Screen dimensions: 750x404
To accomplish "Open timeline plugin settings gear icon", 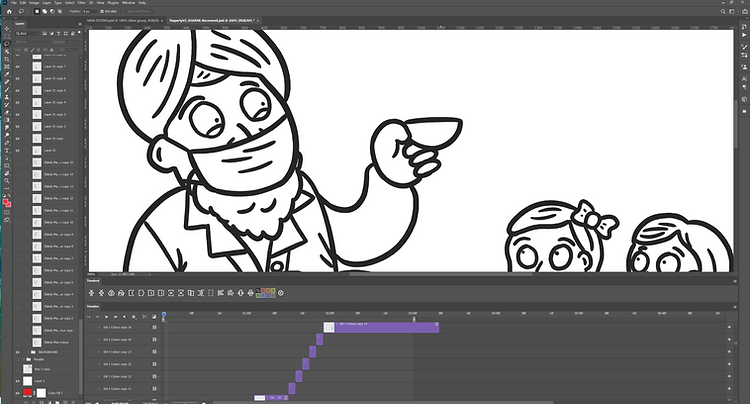I will point(281,293).
